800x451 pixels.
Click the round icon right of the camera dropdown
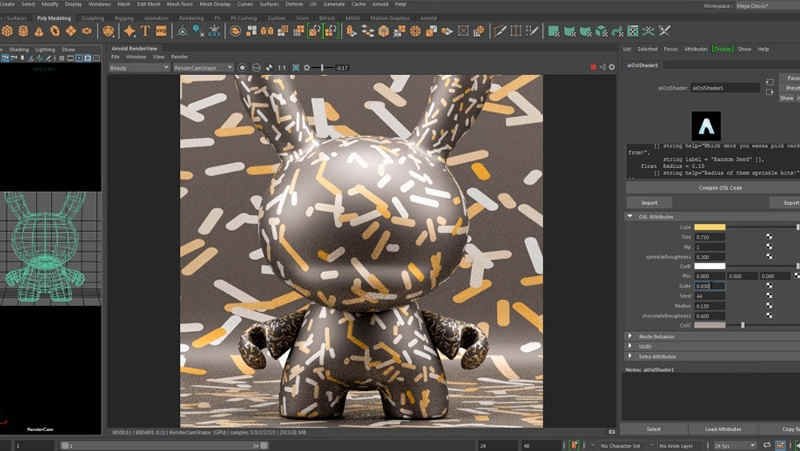click(x=243, y=67)
